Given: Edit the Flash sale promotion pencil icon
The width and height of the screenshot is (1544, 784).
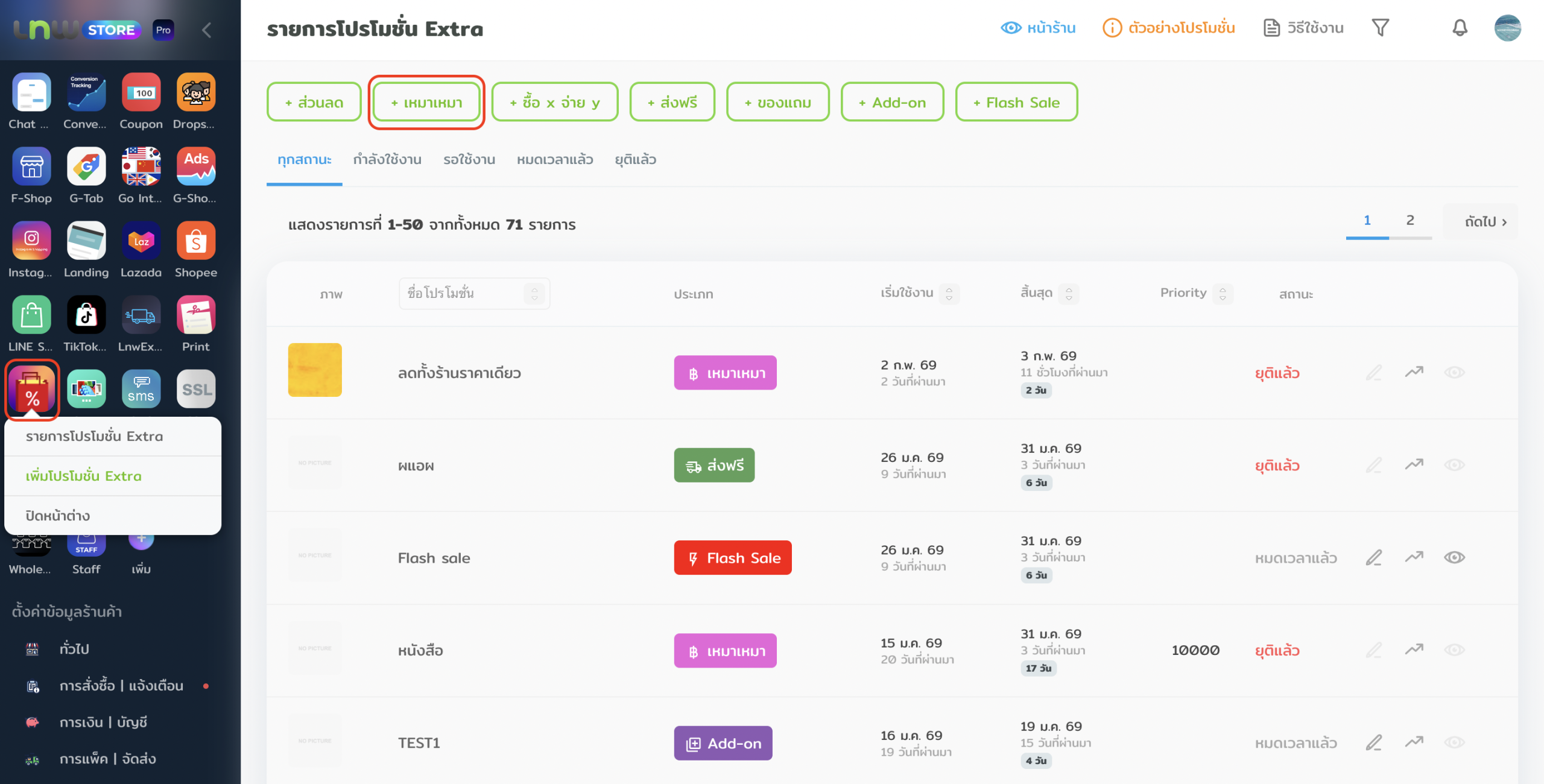Looking at the screenshot, I should (1373, 557).
